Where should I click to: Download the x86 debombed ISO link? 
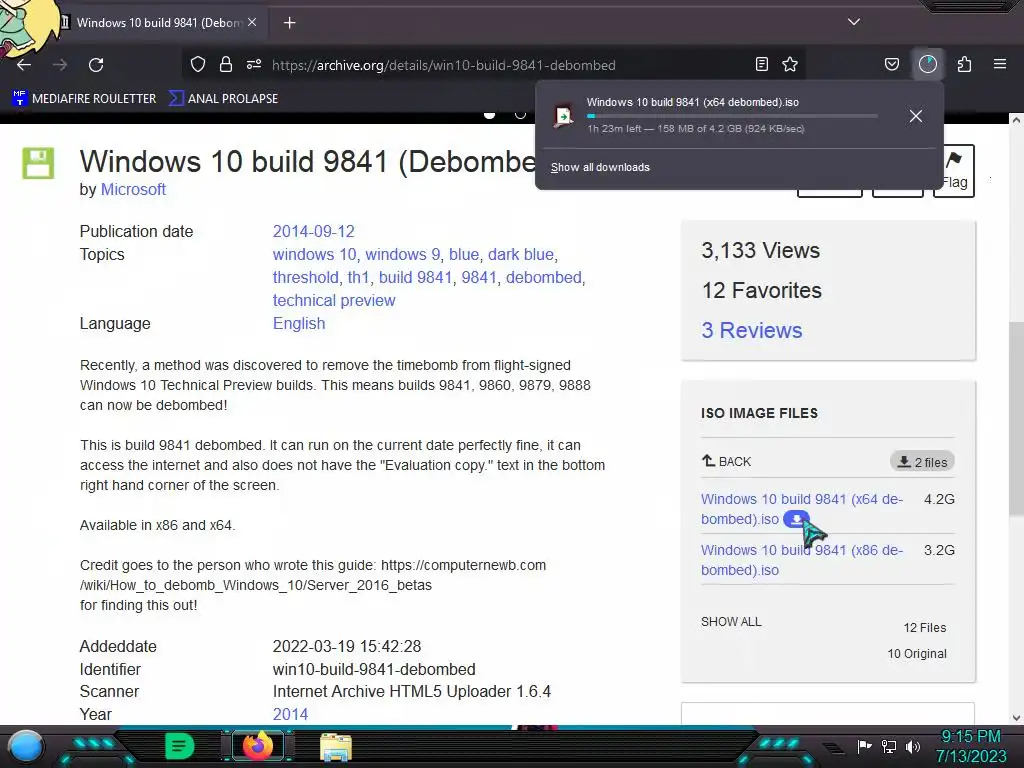[x=802, y=560]
